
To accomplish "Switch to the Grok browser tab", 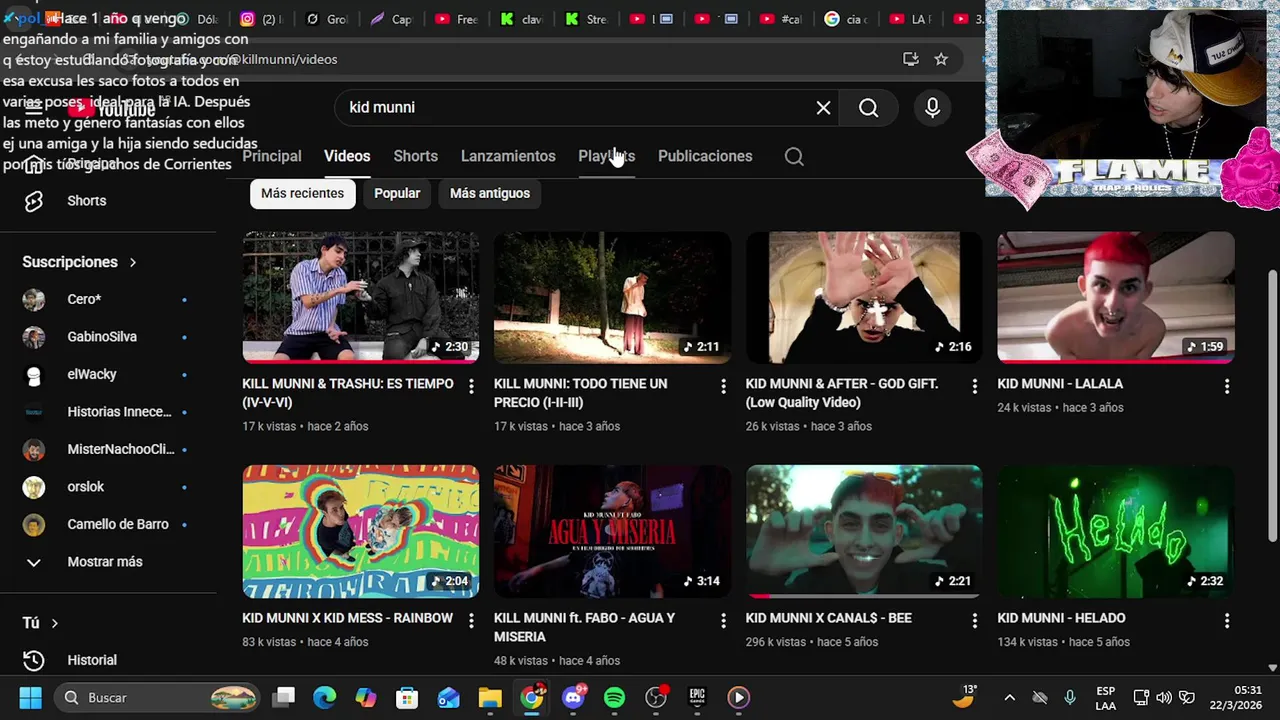I will [x=325, y=19].
